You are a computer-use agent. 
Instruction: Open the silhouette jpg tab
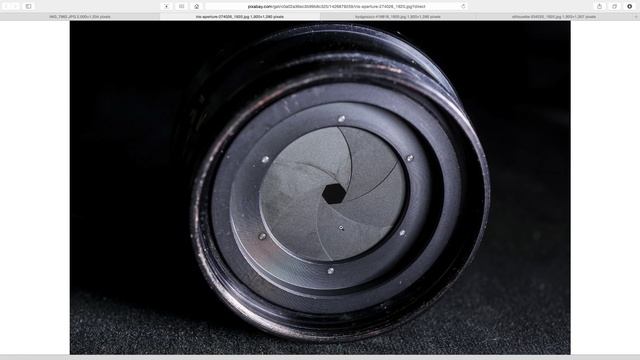pyautogui.click(x=553, y=17)
